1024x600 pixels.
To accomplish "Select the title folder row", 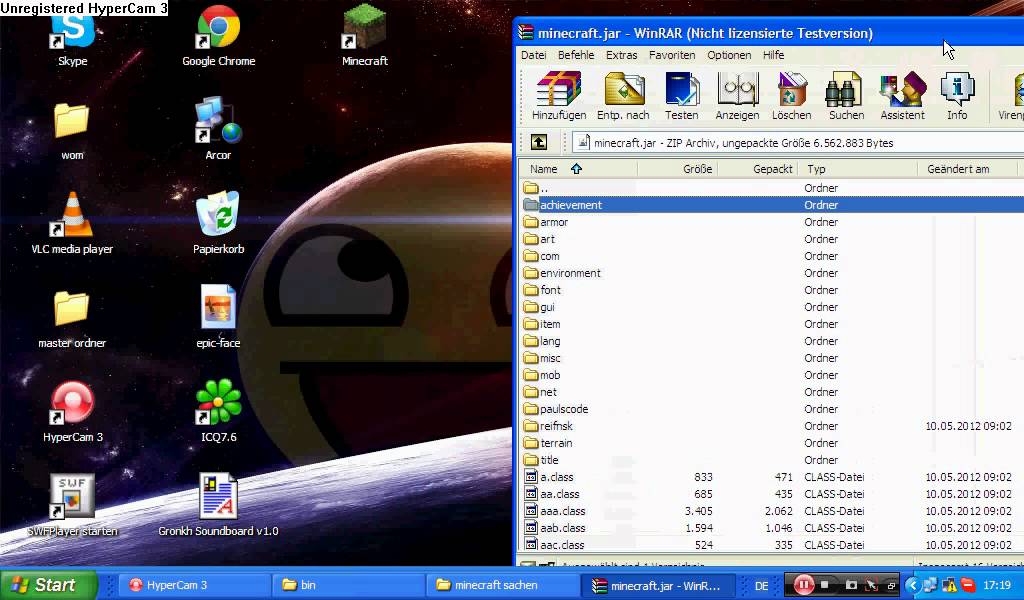I will pyautogui.click(x=772, y=460).
